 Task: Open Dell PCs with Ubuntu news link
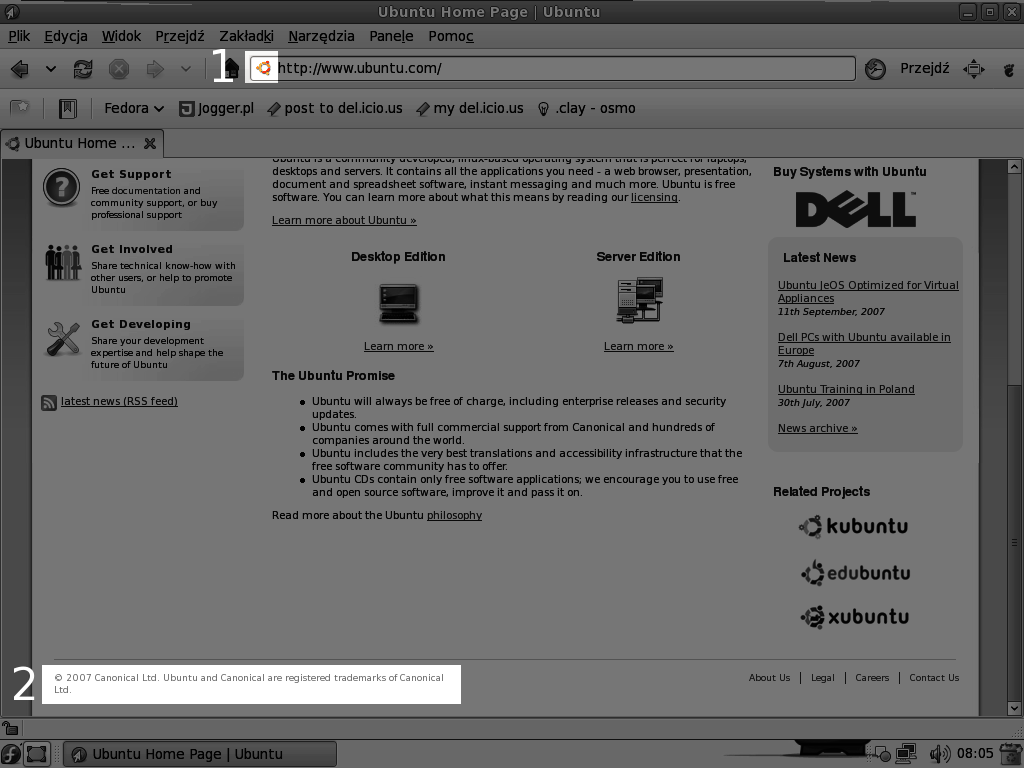864,344
